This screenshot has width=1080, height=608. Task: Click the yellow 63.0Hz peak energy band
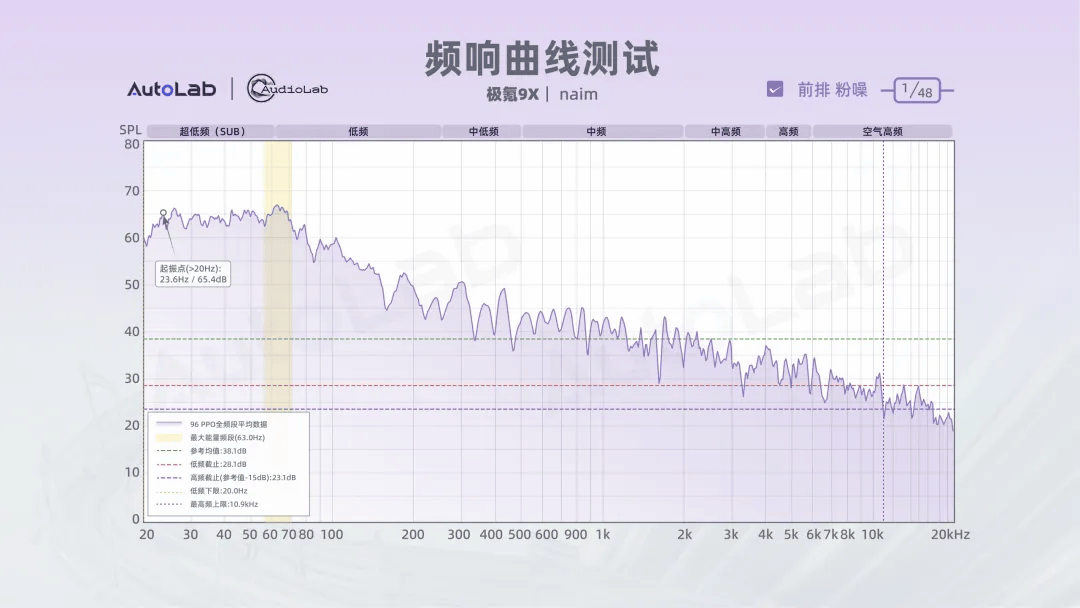click(278, 331)
